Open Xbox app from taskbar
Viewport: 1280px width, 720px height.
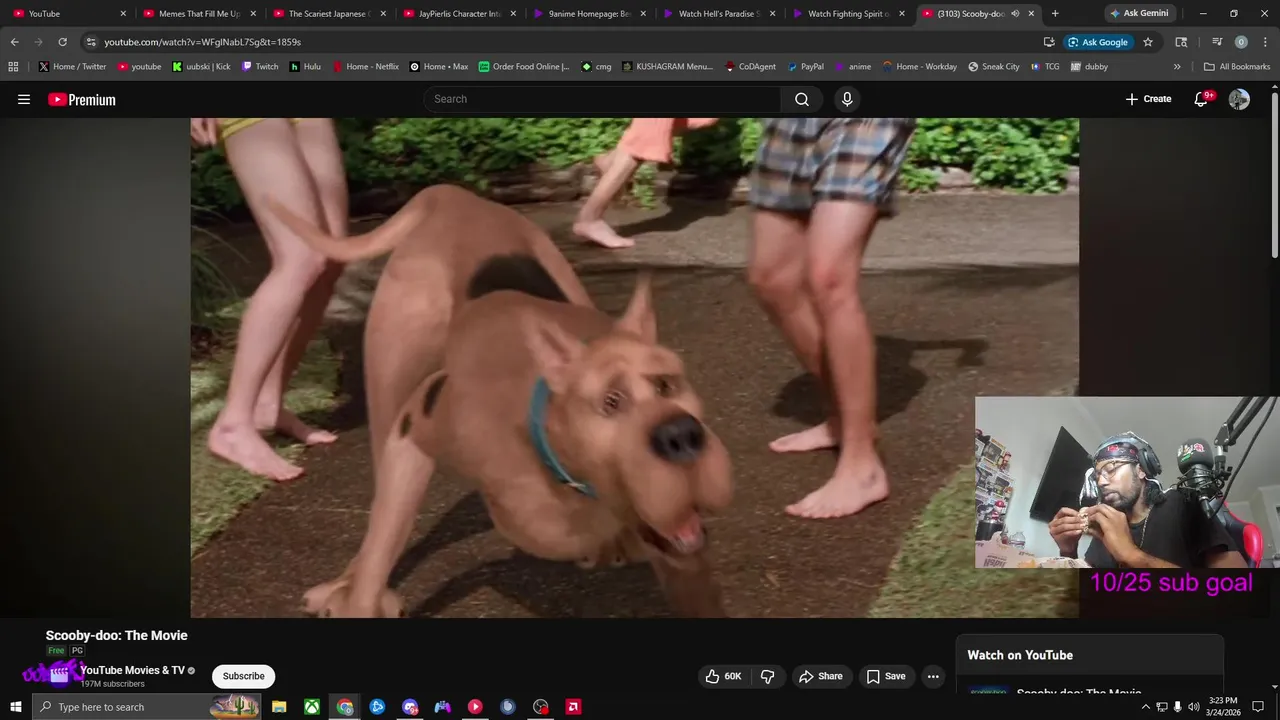click(x=312, y=707)
